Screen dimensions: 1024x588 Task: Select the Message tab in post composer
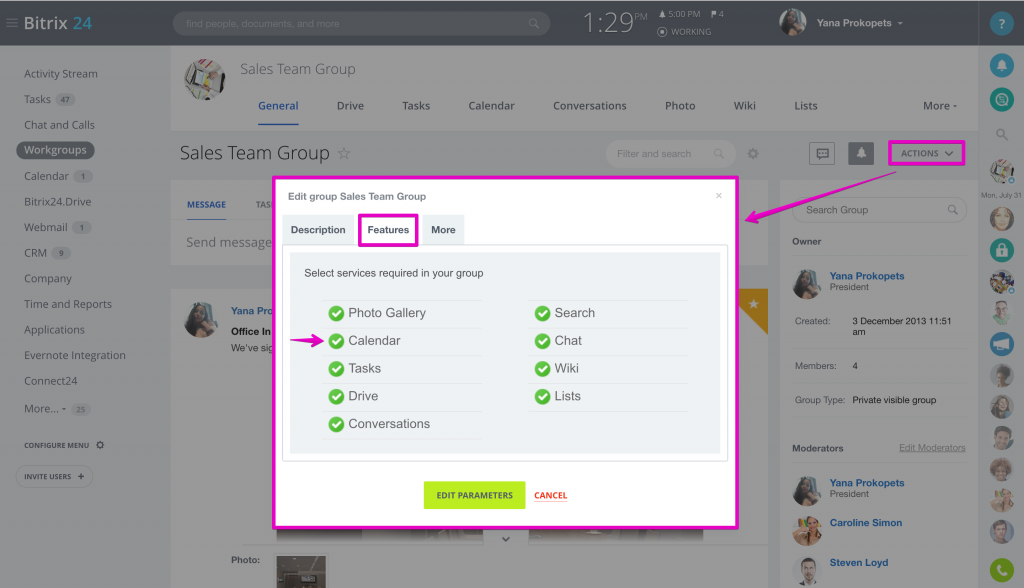(206, 204)
